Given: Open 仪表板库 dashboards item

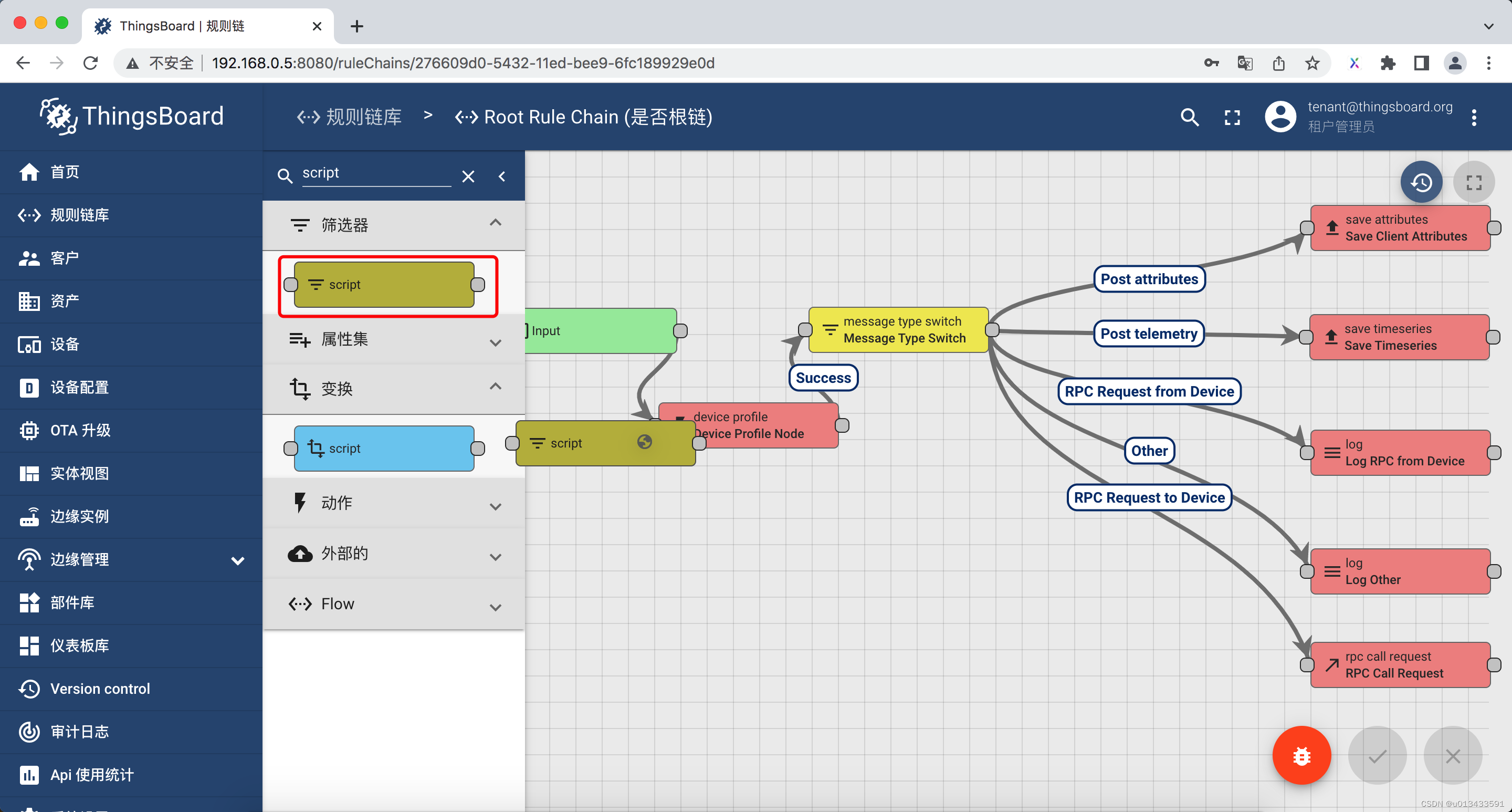Looking at the screenshot, I should [x=131, y=646].
